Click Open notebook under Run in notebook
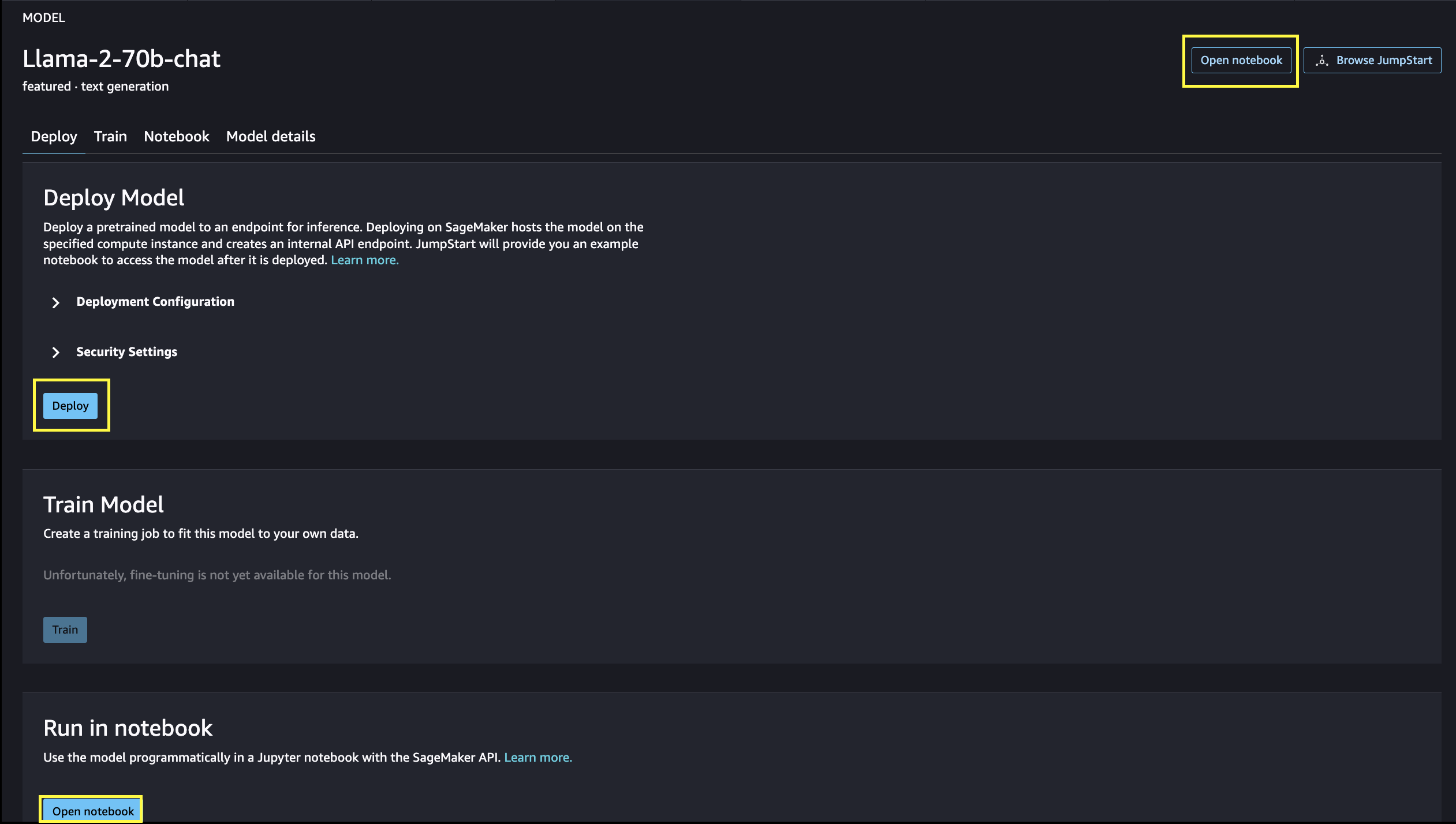This screenshot has height=824, width=1456. tap(92, 811)
